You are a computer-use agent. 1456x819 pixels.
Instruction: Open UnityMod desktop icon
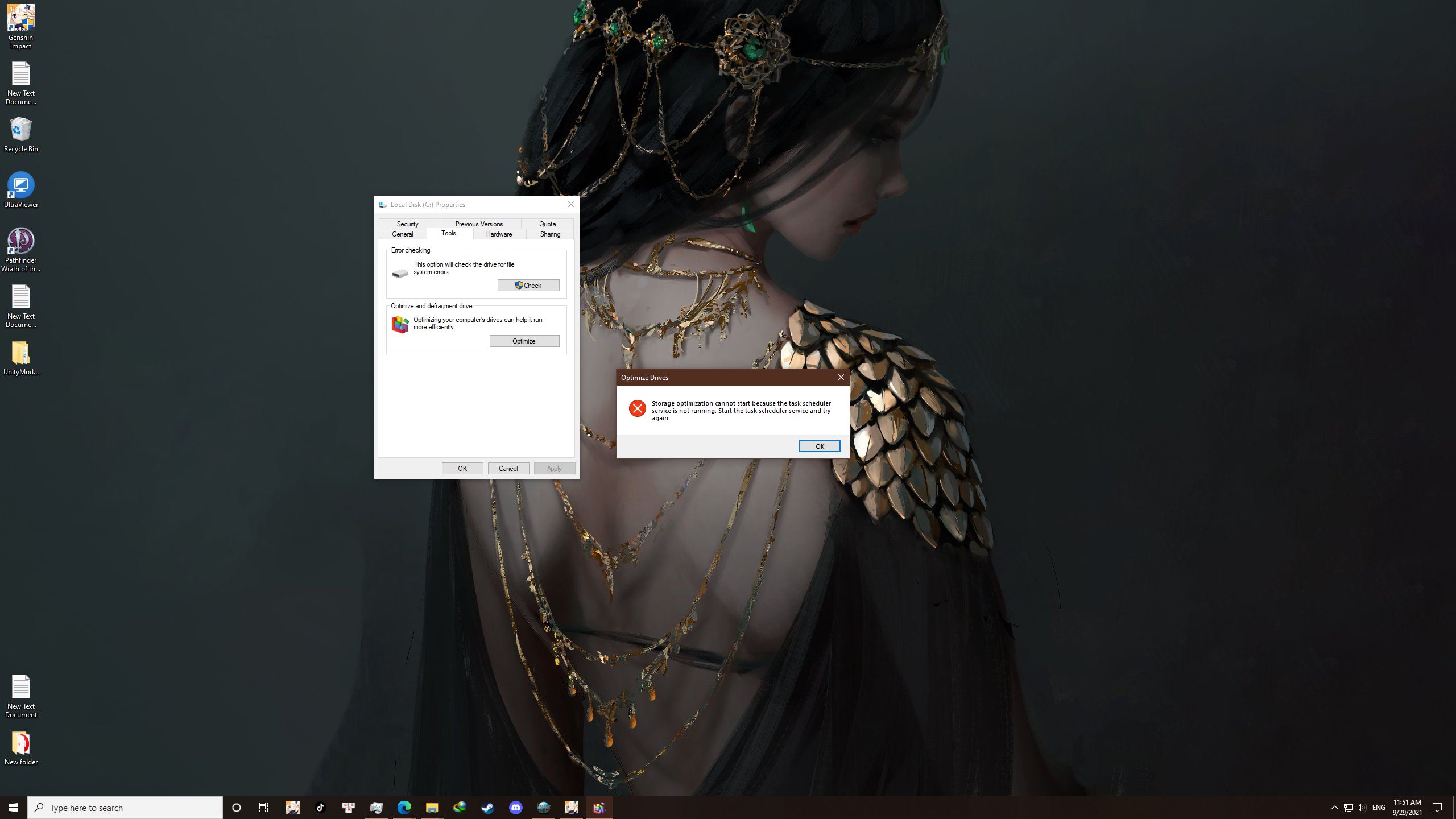pyautogui.click(x=20, y=356)
